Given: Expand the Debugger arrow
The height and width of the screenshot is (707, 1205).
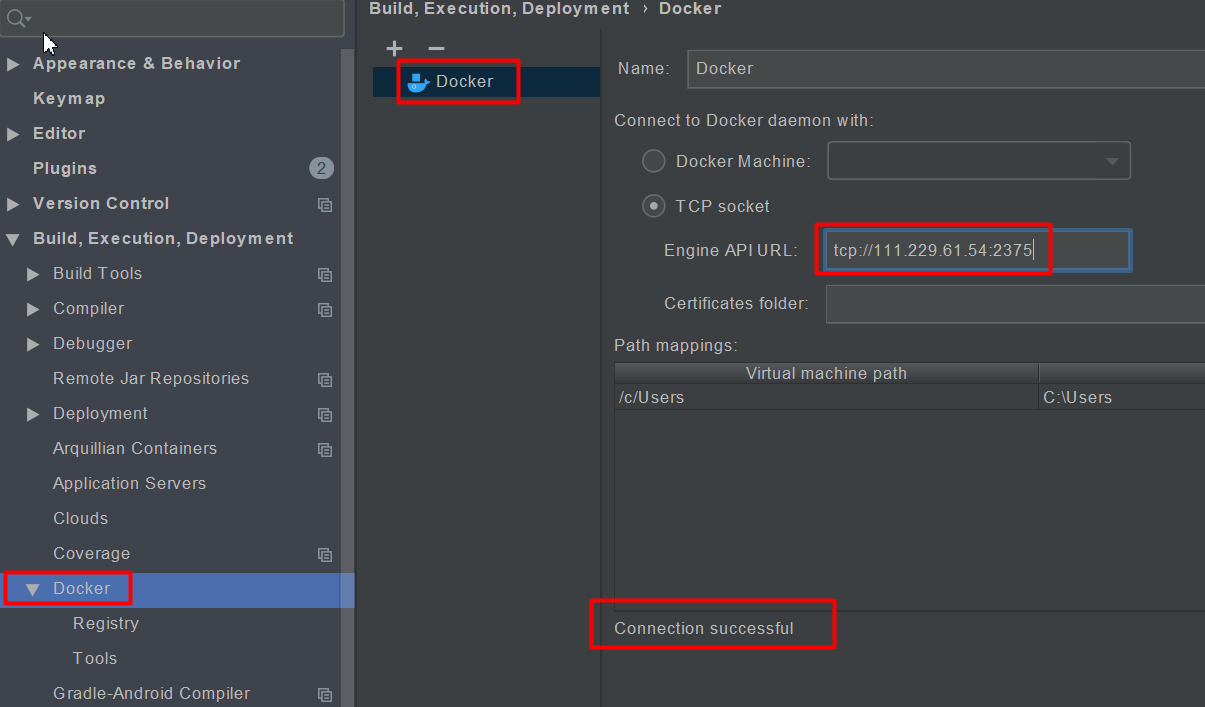Looking at the screenshot, I should 33,344.
